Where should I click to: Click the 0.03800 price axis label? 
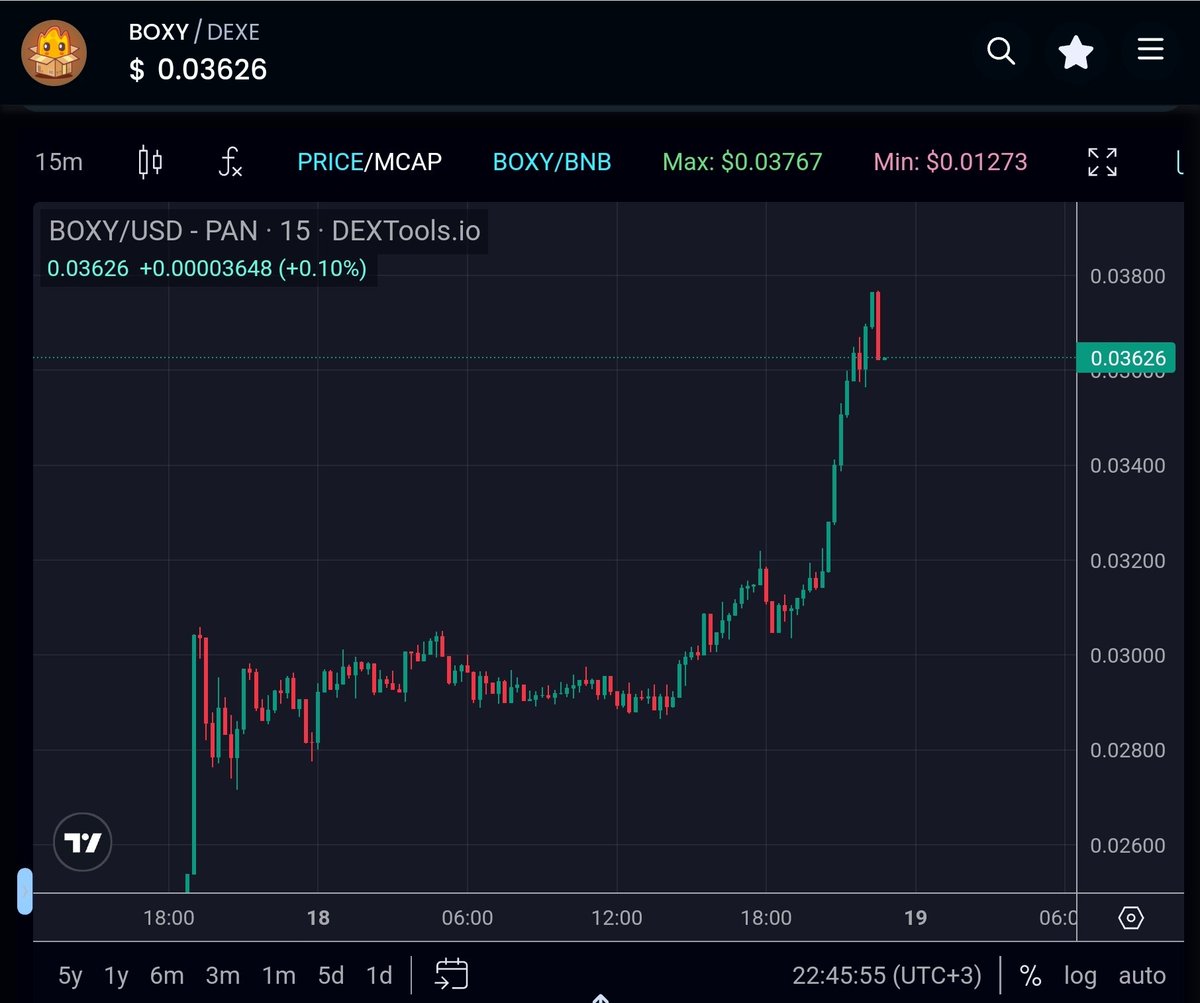pyautogui.click(x=1128, y=276)
